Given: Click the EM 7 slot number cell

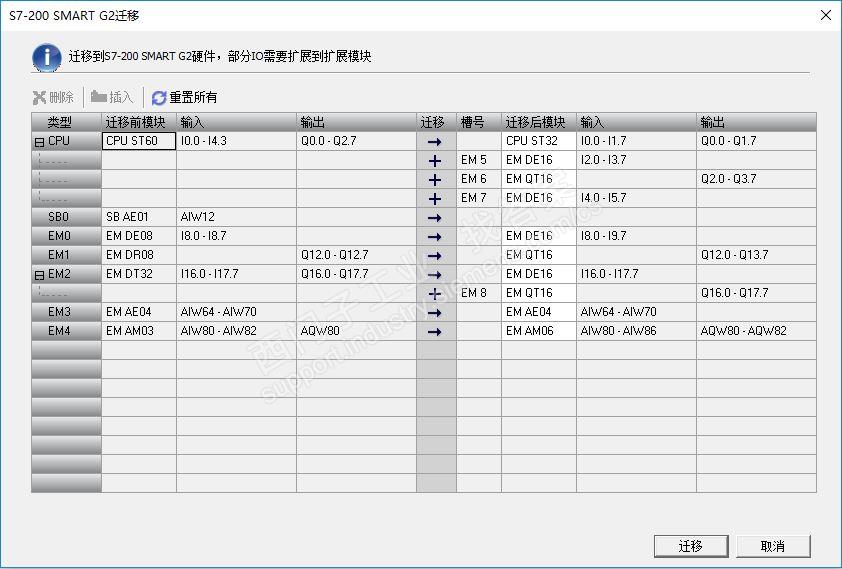Looking at the screenshot, I should coord(478,199).
